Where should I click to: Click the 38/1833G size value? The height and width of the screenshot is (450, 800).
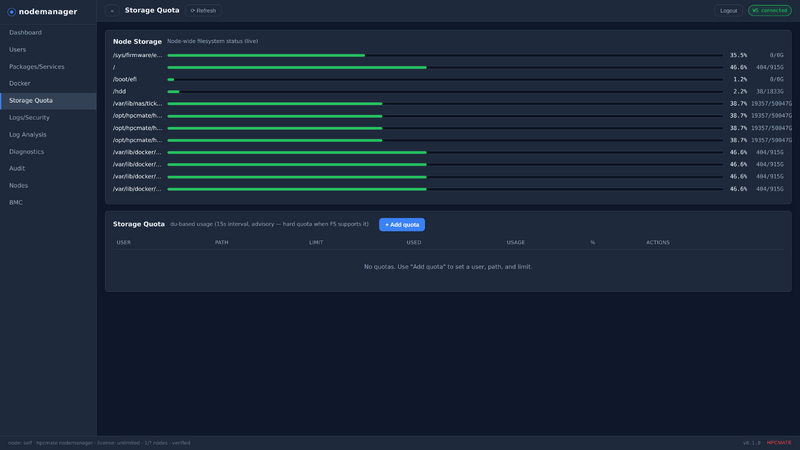769,92
